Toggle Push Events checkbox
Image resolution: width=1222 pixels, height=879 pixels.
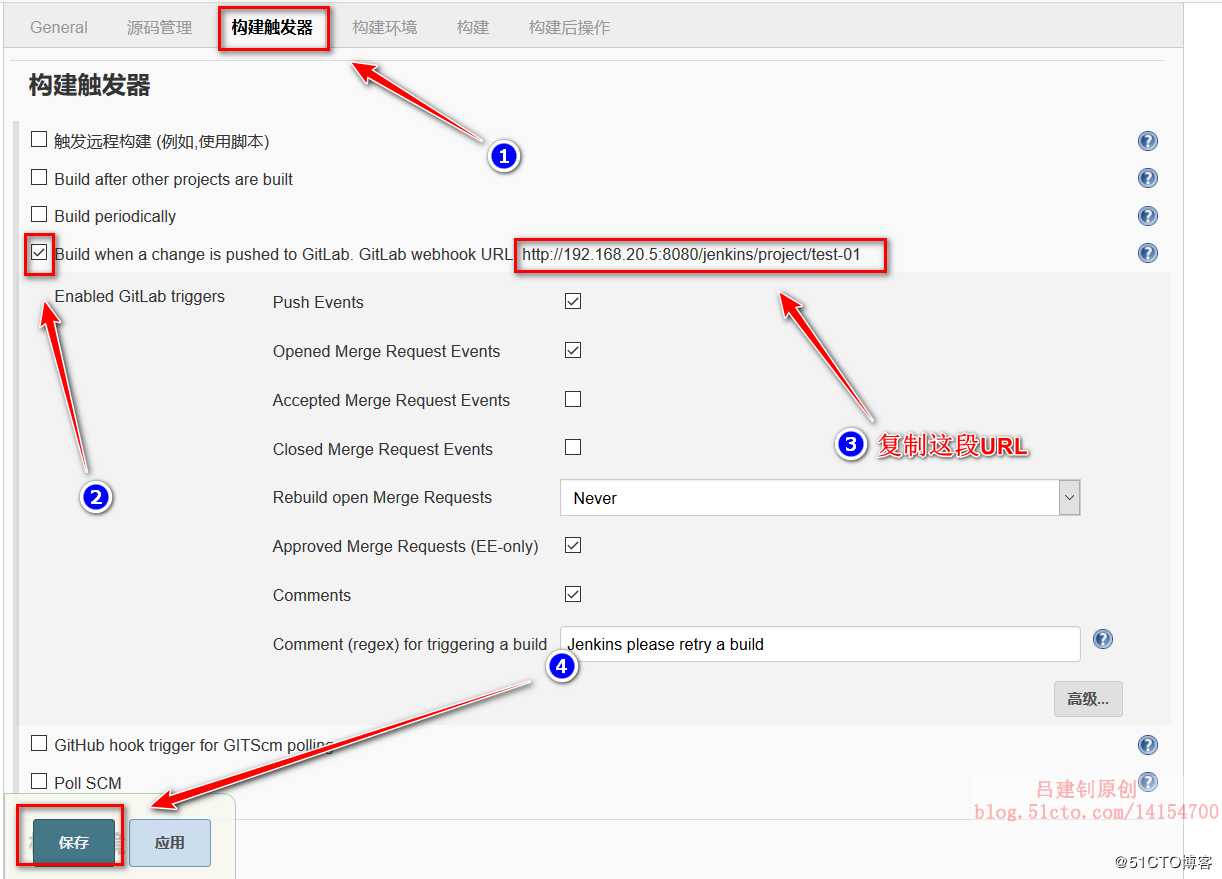click(x=573, y=301)
